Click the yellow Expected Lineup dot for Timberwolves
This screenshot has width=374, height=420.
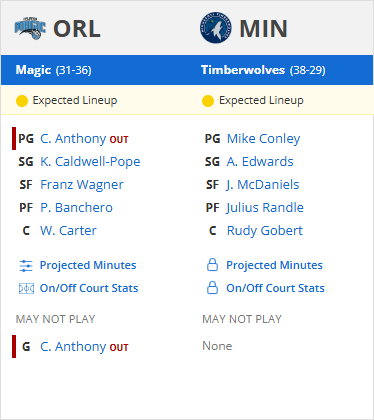(208, 101)
